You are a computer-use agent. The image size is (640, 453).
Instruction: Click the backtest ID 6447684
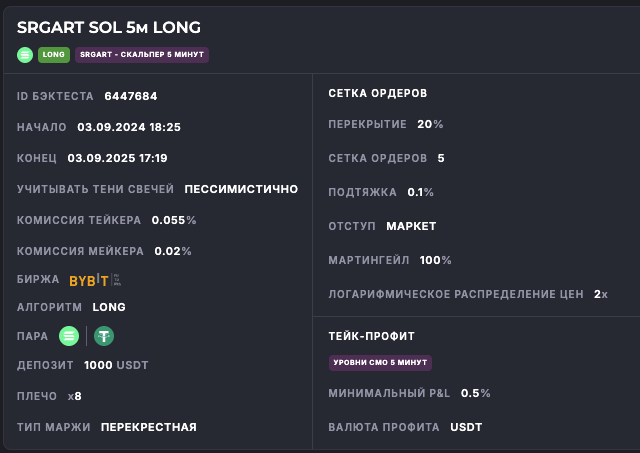tap(130, 97)
